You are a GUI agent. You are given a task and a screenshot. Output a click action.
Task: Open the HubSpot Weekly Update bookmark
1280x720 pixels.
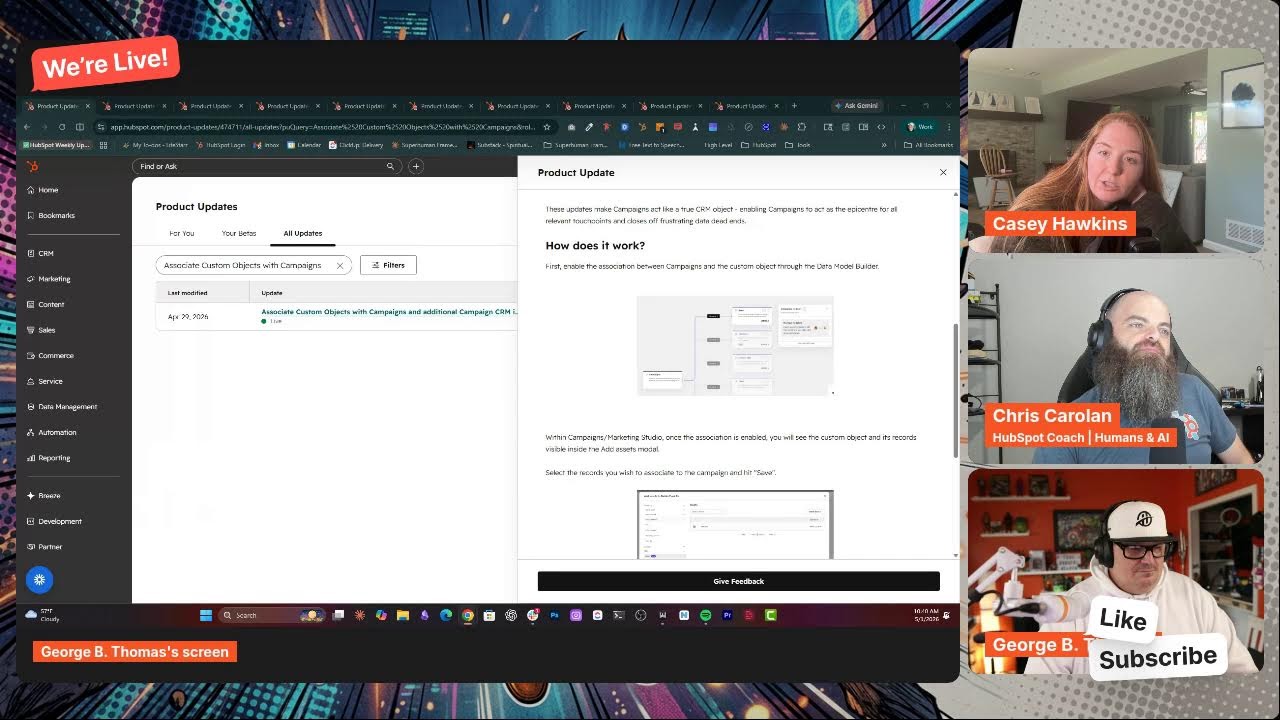[x=57, y=145]
